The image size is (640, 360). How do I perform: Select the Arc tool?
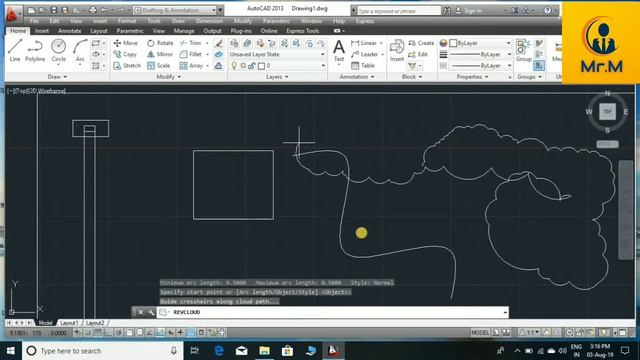coord(80,50)
